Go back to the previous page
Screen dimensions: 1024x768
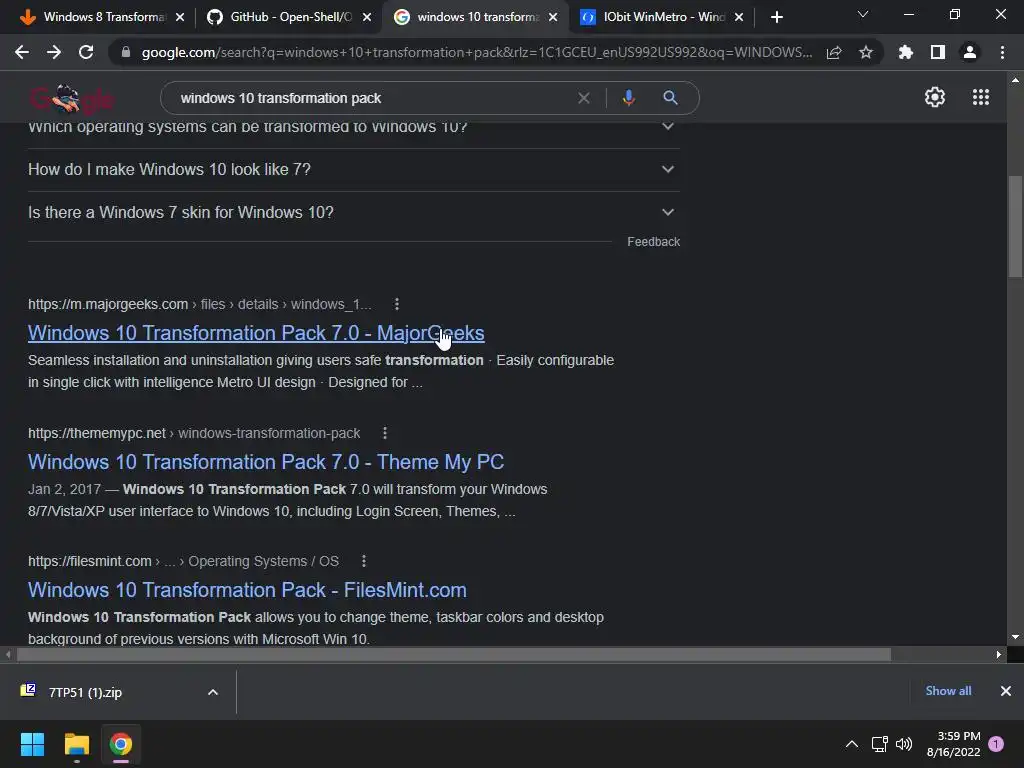(22, 52)
